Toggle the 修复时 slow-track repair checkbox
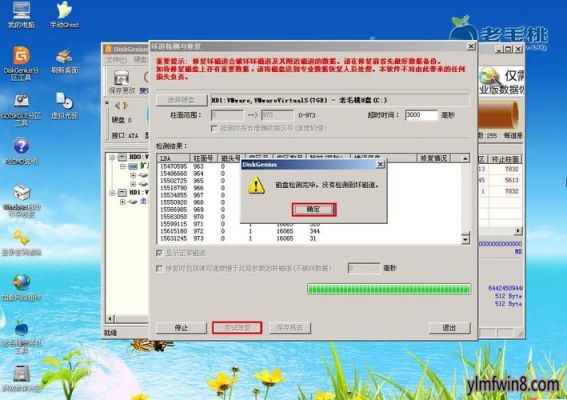 pos(159,268)
